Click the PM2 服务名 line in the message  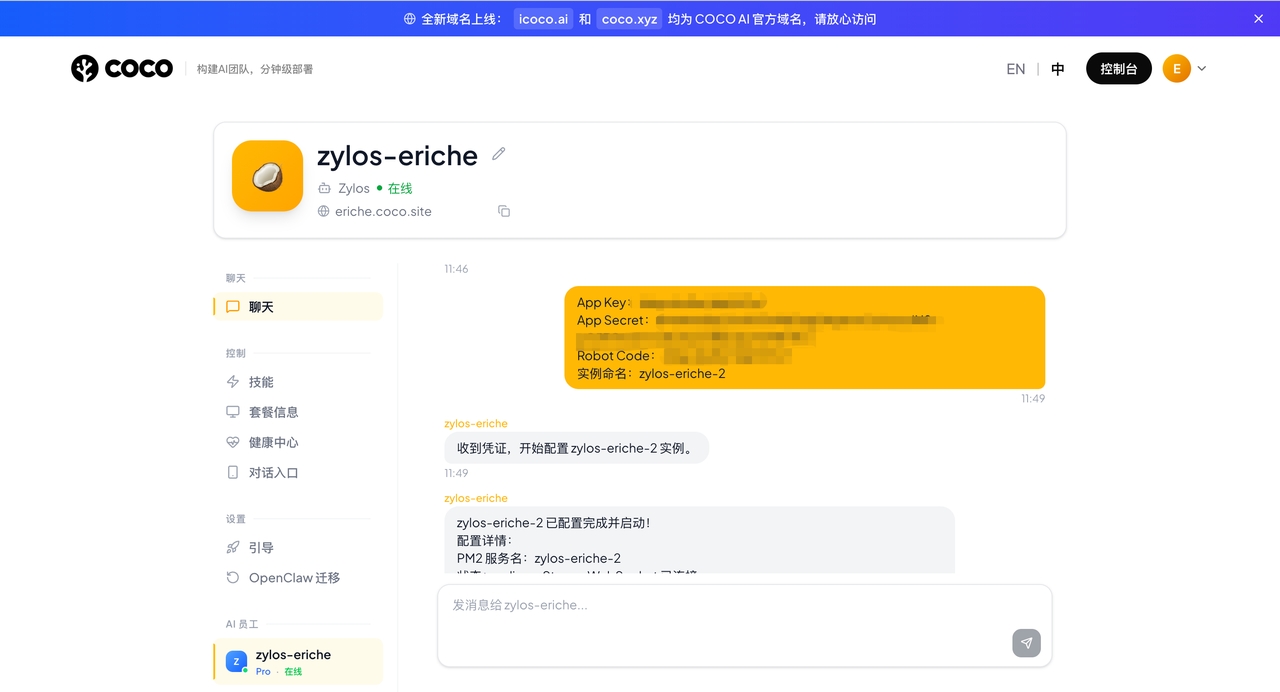click(x=539, y=558)
